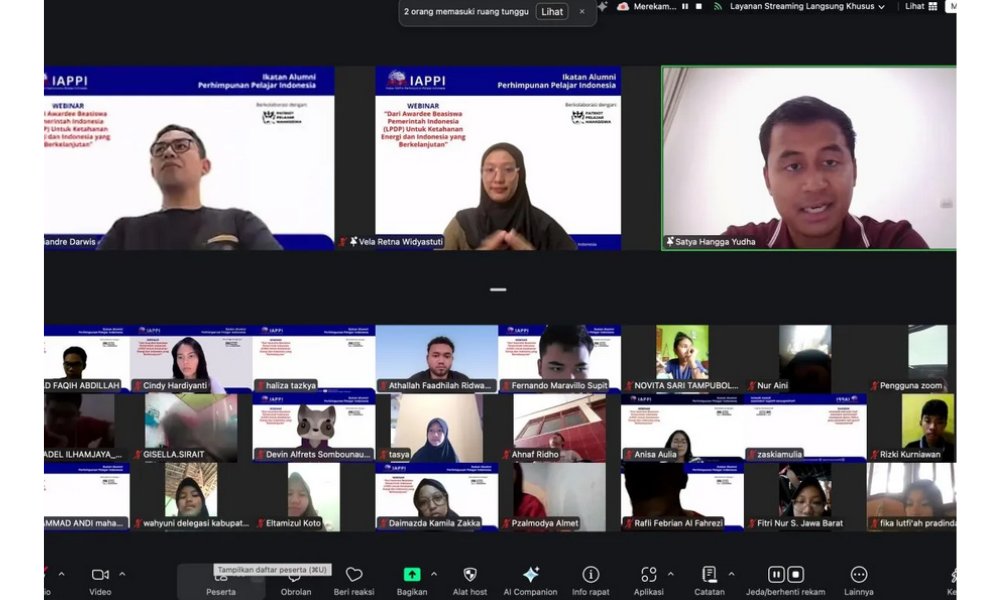Open the Lihat view layout menu
The image size is (1000, 600).
click(x=921, y=7)
